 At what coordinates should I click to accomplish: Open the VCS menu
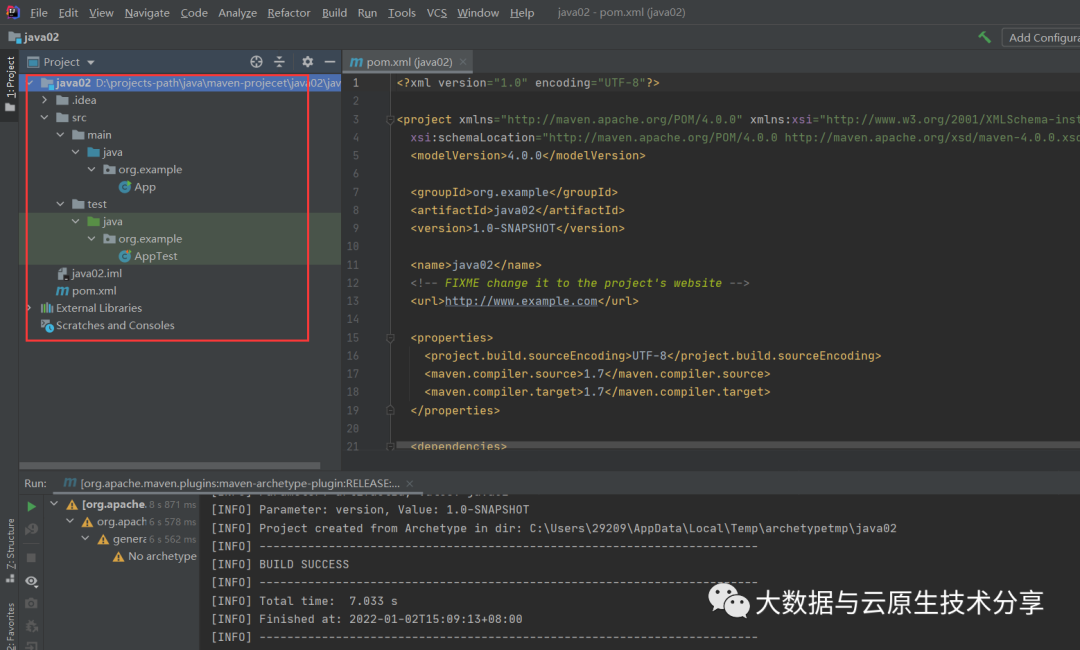437,12
